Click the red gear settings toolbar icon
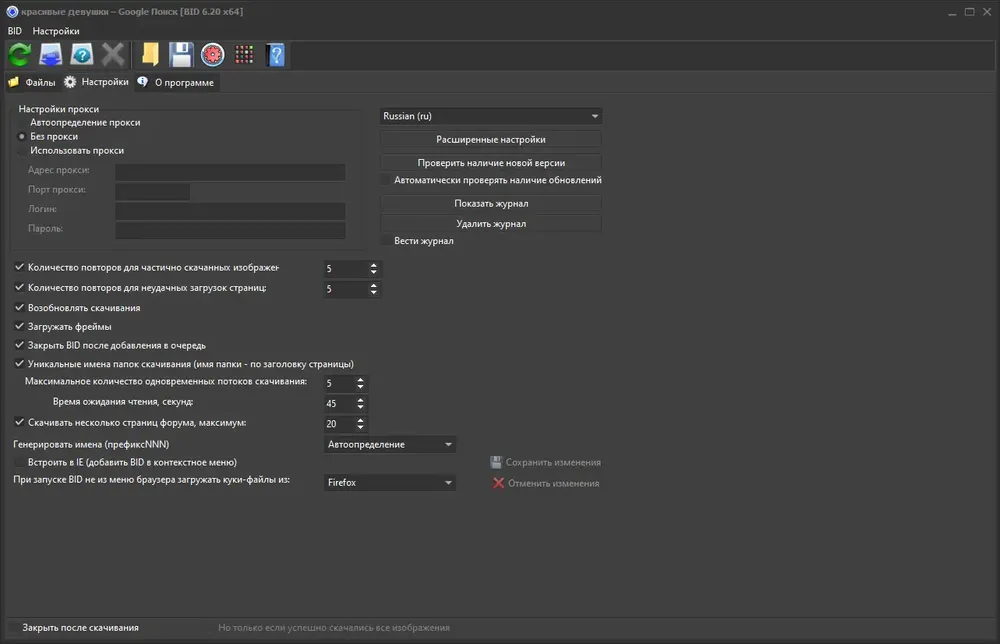Screen dimensions: 1000x644 pos(212,55)
